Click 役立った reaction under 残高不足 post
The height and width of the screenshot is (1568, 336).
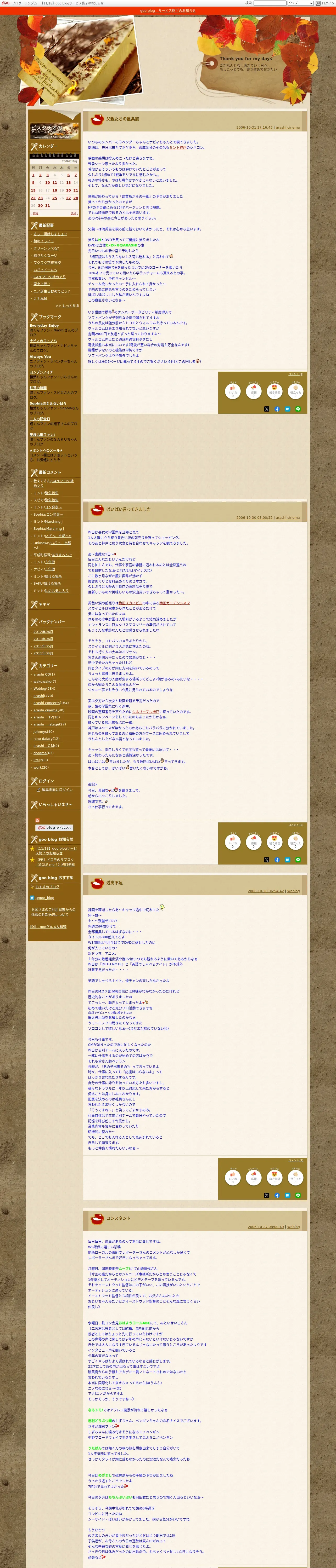295,1177
